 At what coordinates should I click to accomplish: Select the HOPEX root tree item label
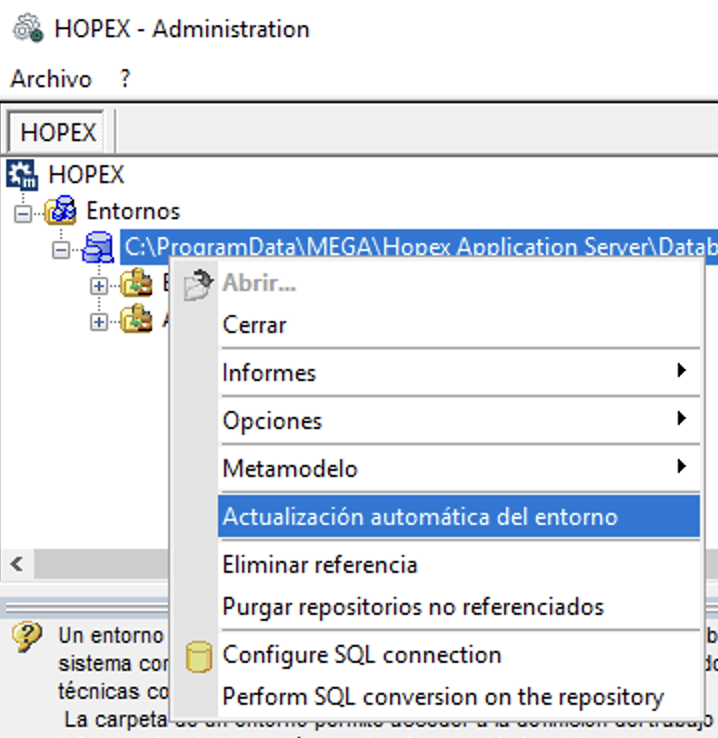click(87, 175)
